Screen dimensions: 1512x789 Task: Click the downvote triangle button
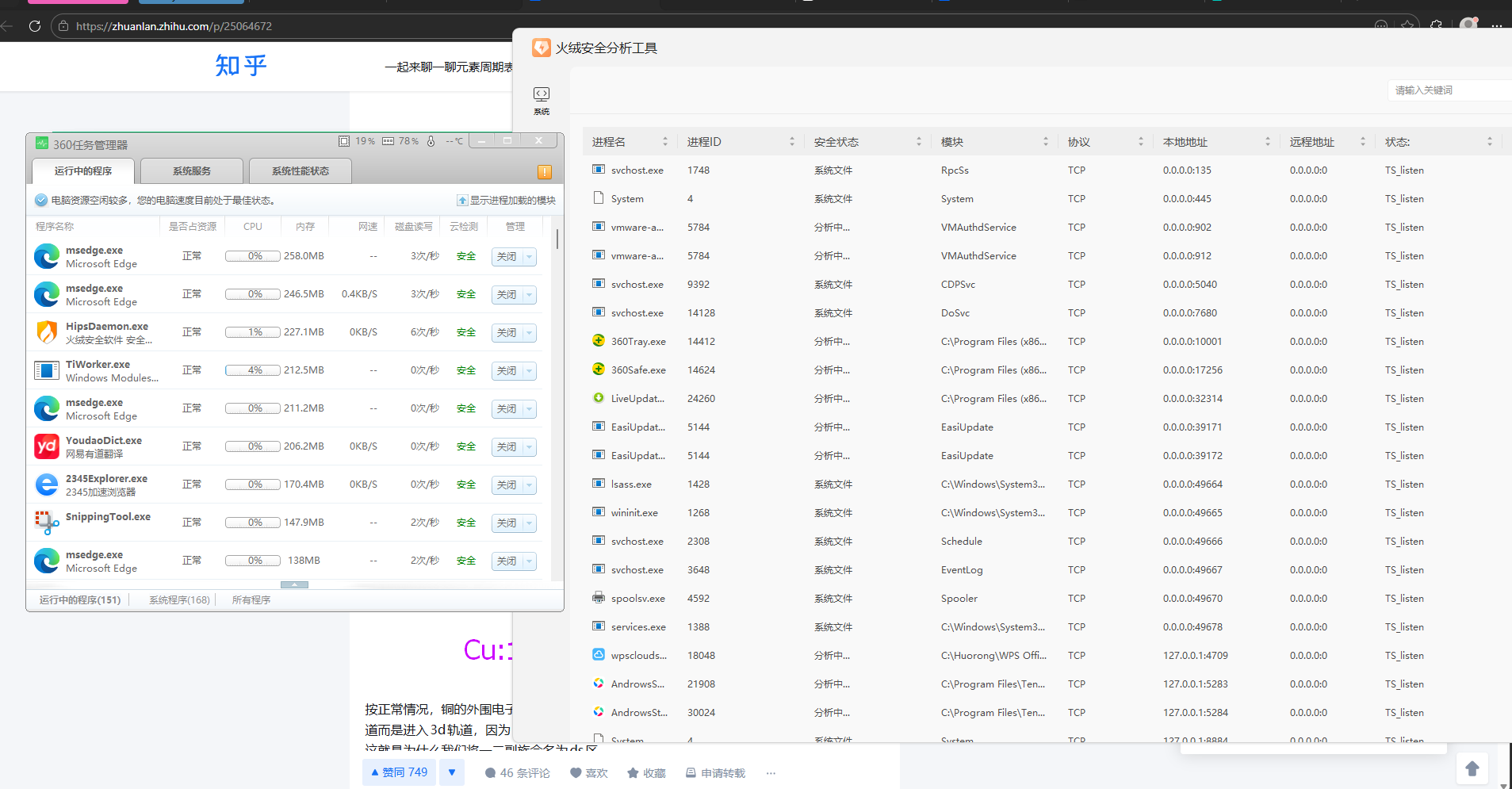452,772
